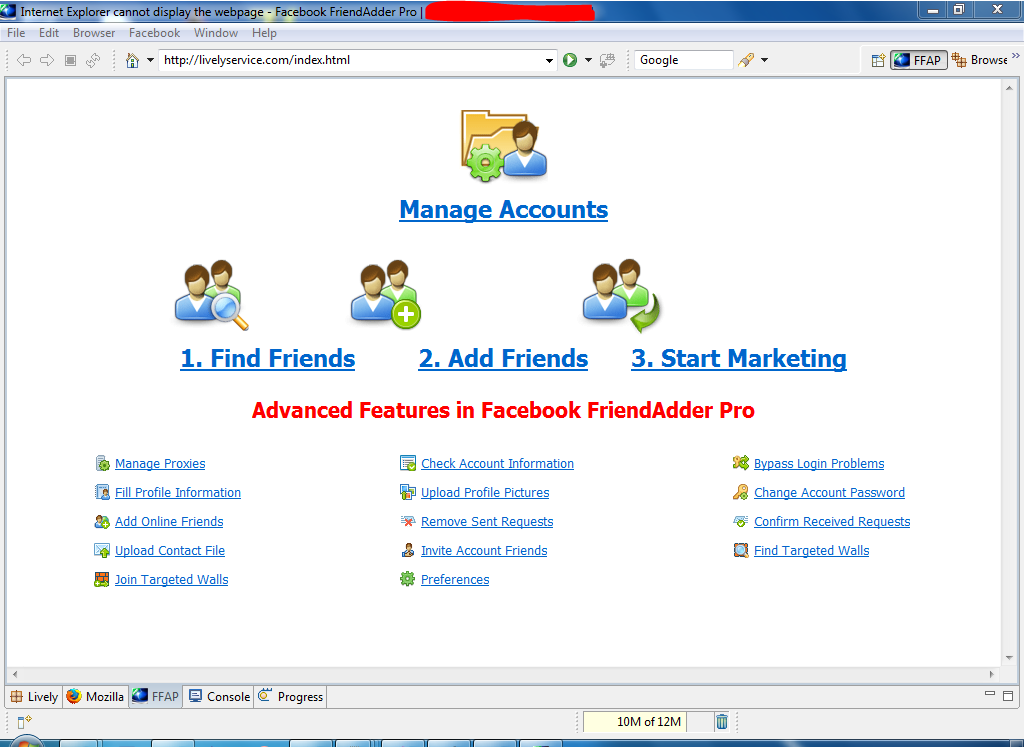This screenshot has height=747, width=1024.
Task: Click the Confirm Received Requests icon
Action: tap(741, 522)
